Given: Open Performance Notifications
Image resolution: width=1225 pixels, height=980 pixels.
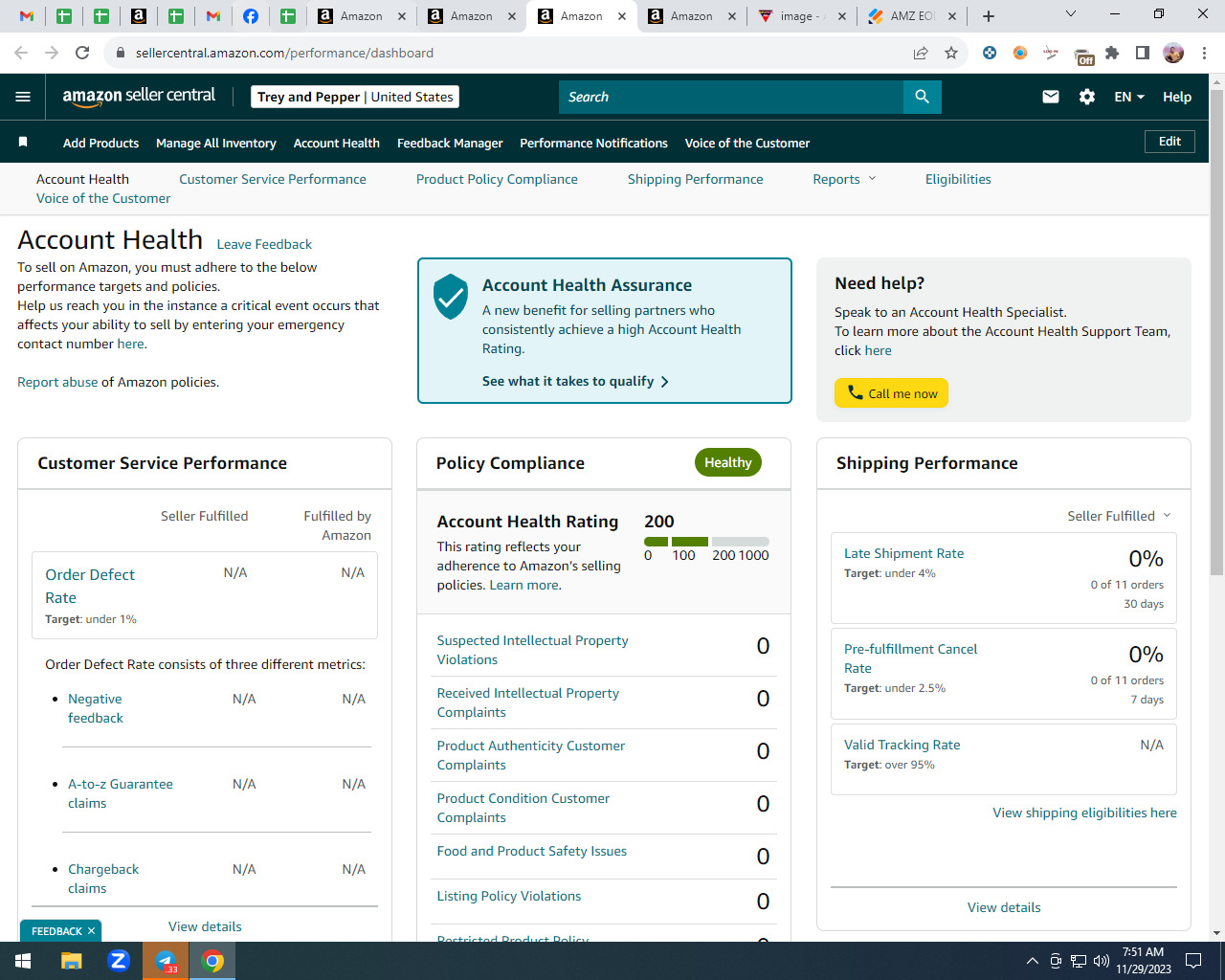Looking at the screenshot, I should pos(593,143).
